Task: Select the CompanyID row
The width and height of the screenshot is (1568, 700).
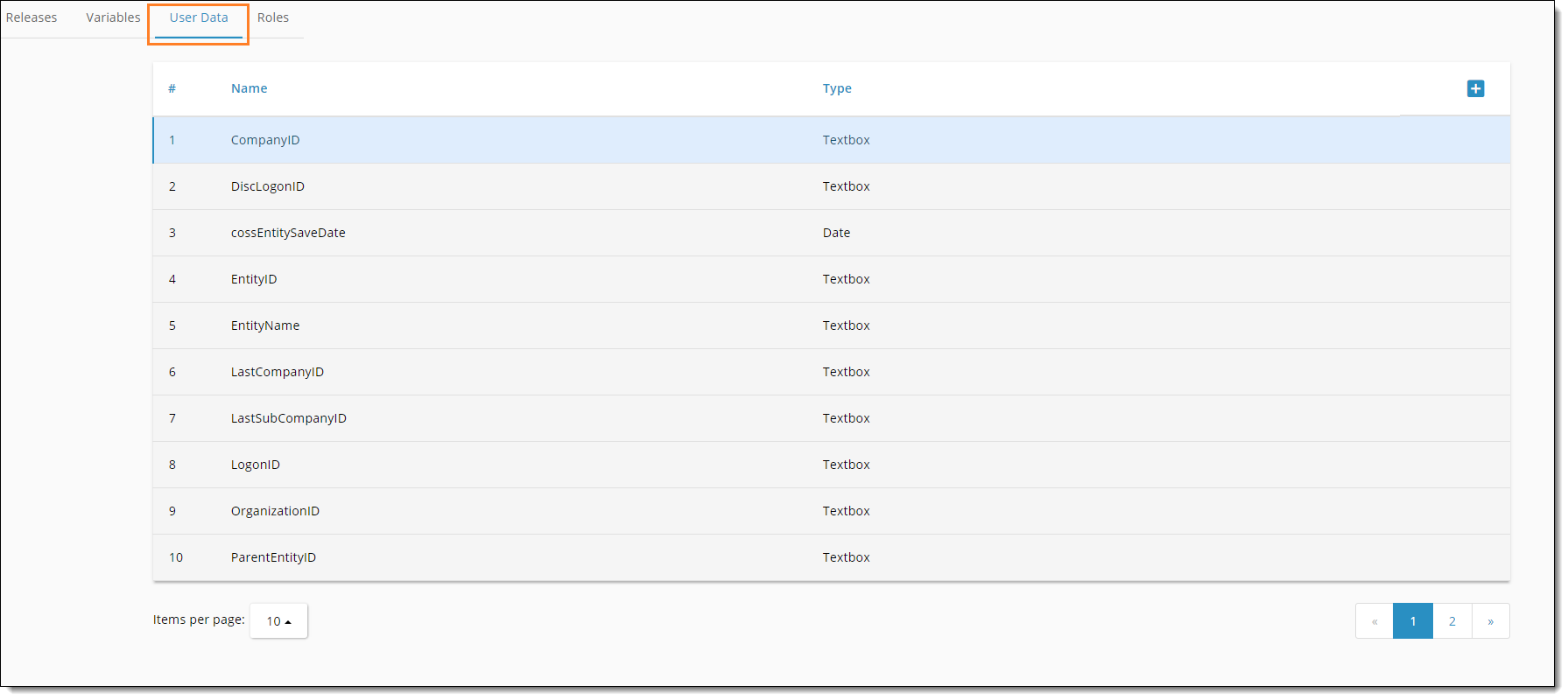Action: click(265, 140)
